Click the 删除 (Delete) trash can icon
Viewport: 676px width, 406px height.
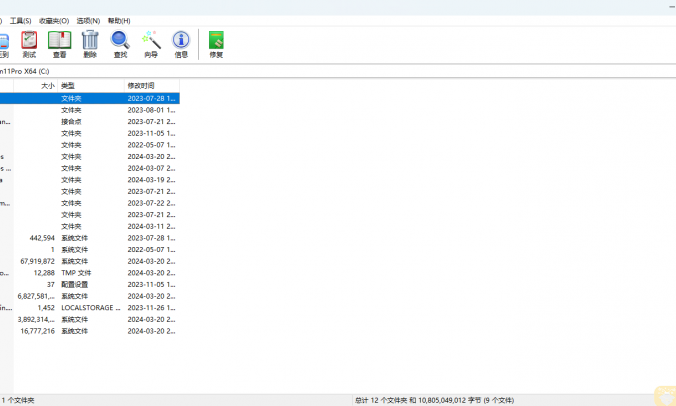[x=90, y=44]
